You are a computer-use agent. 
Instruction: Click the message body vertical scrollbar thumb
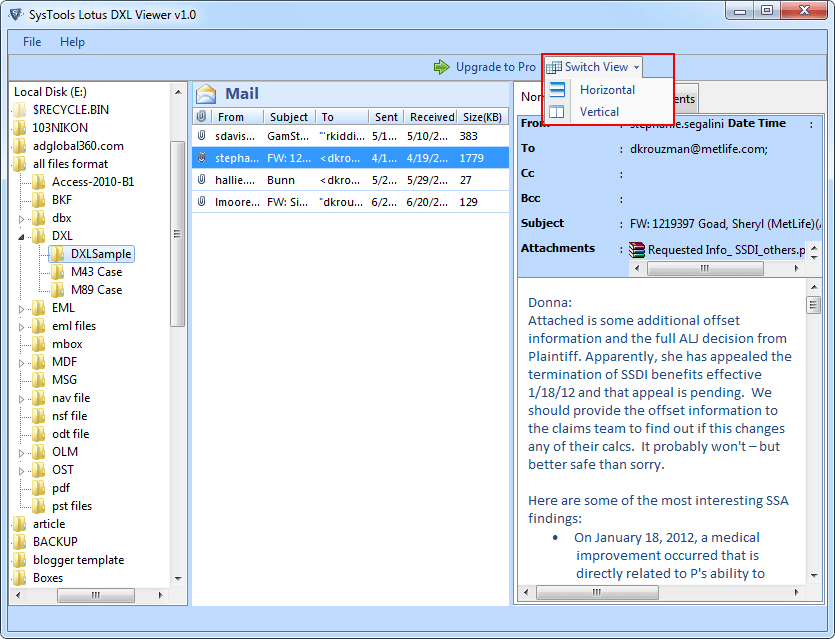click(x=813, y=305)
